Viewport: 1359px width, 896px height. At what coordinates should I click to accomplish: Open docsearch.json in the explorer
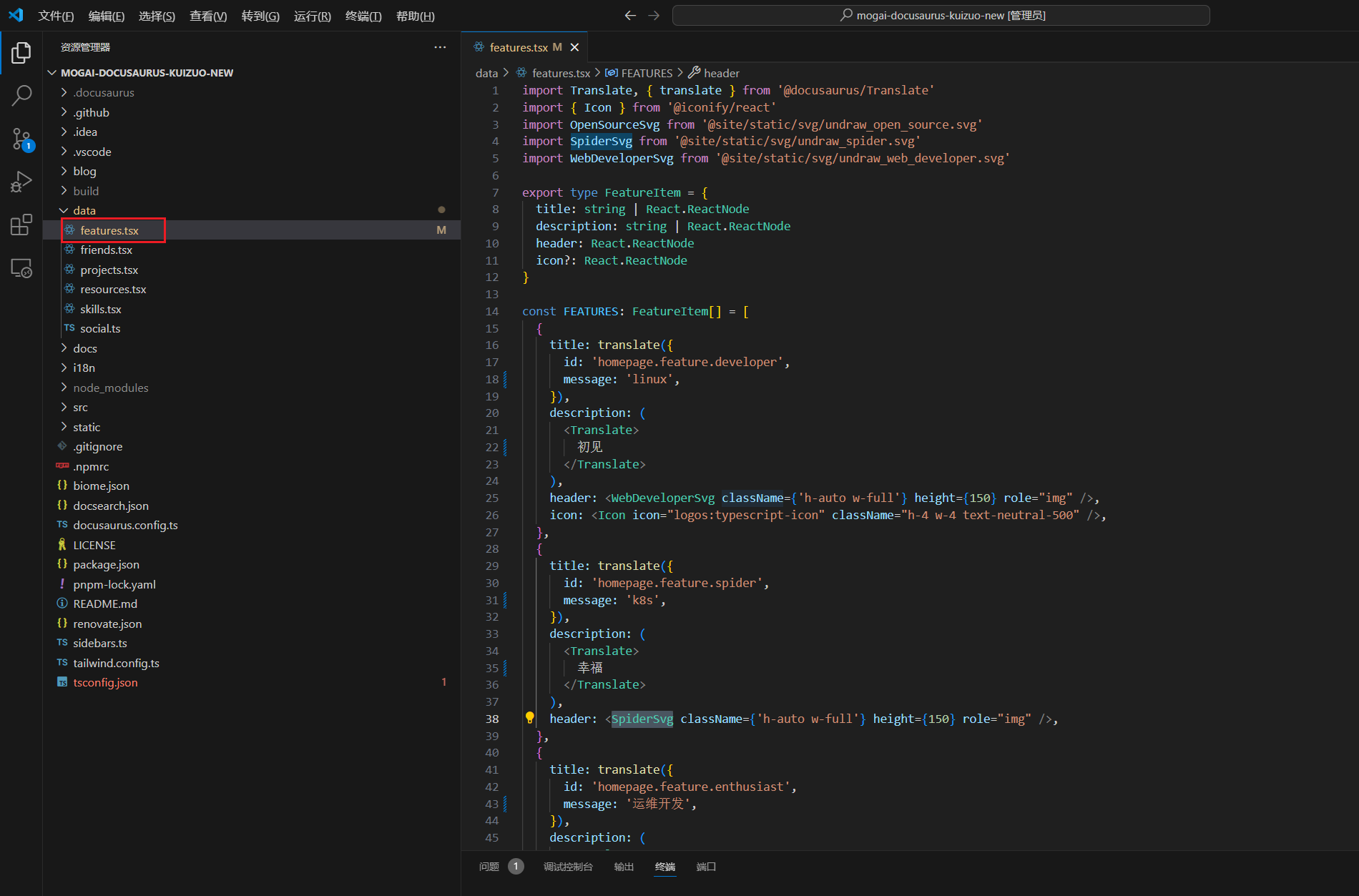pos(110,506)
